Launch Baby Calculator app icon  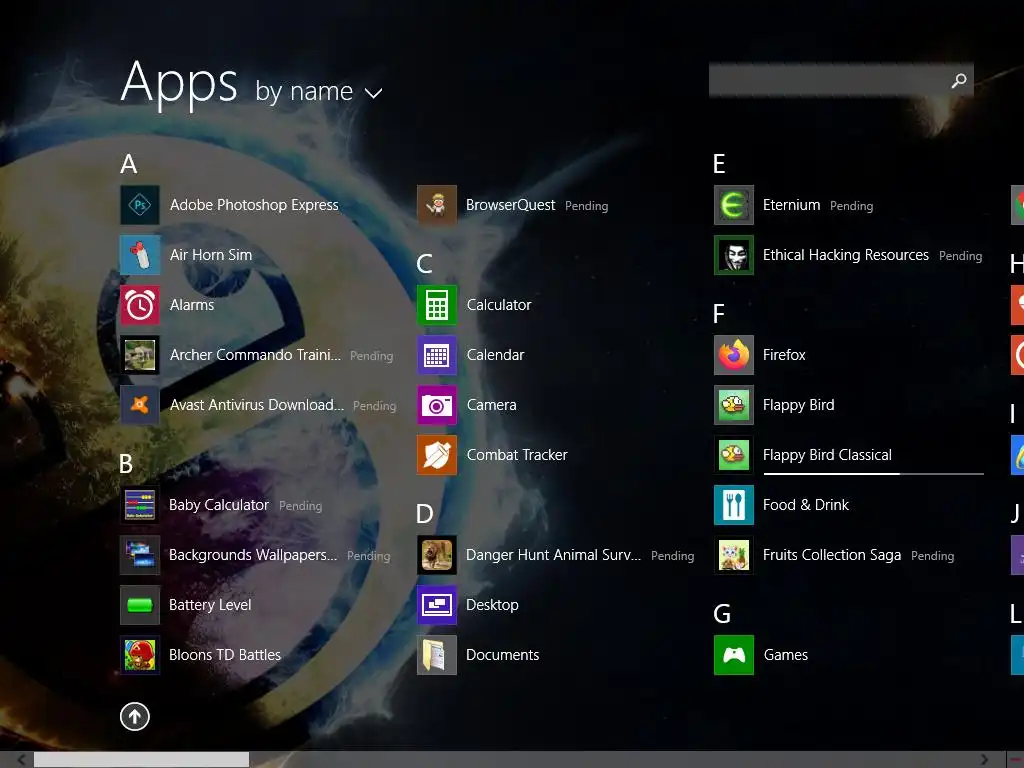click(x=140, y=505)
